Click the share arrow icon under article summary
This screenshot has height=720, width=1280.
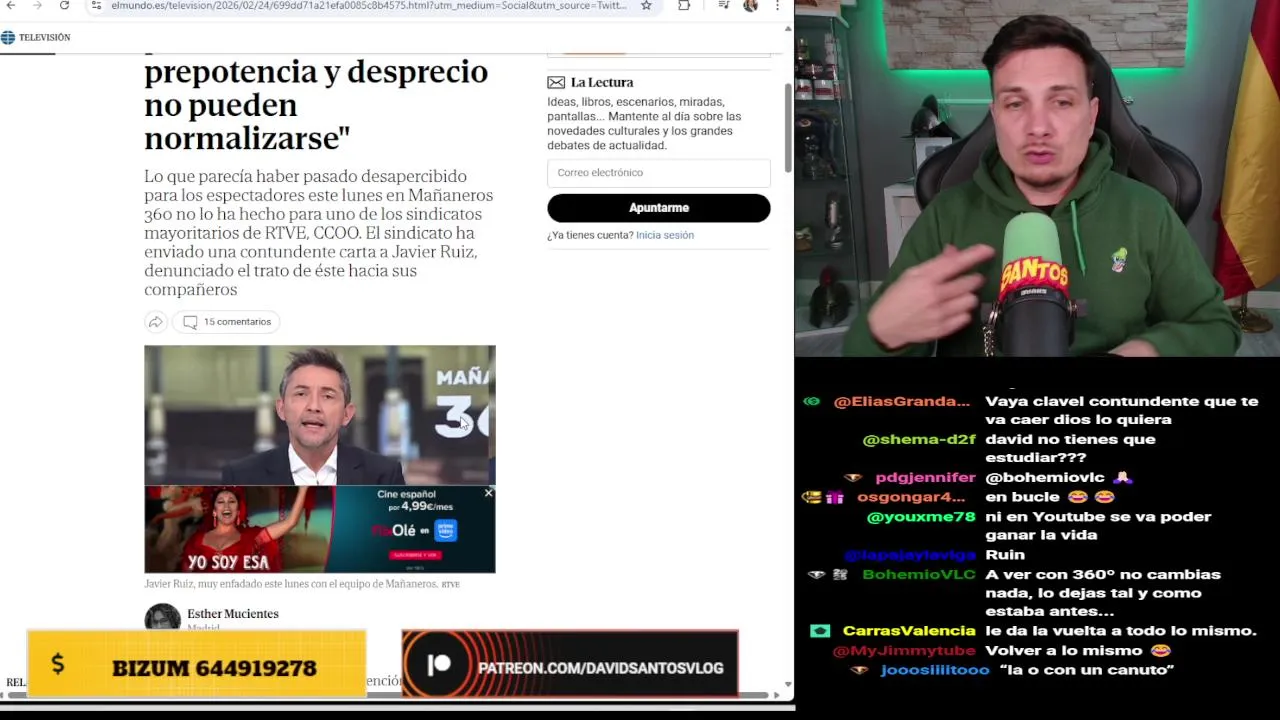coord(155,322)
